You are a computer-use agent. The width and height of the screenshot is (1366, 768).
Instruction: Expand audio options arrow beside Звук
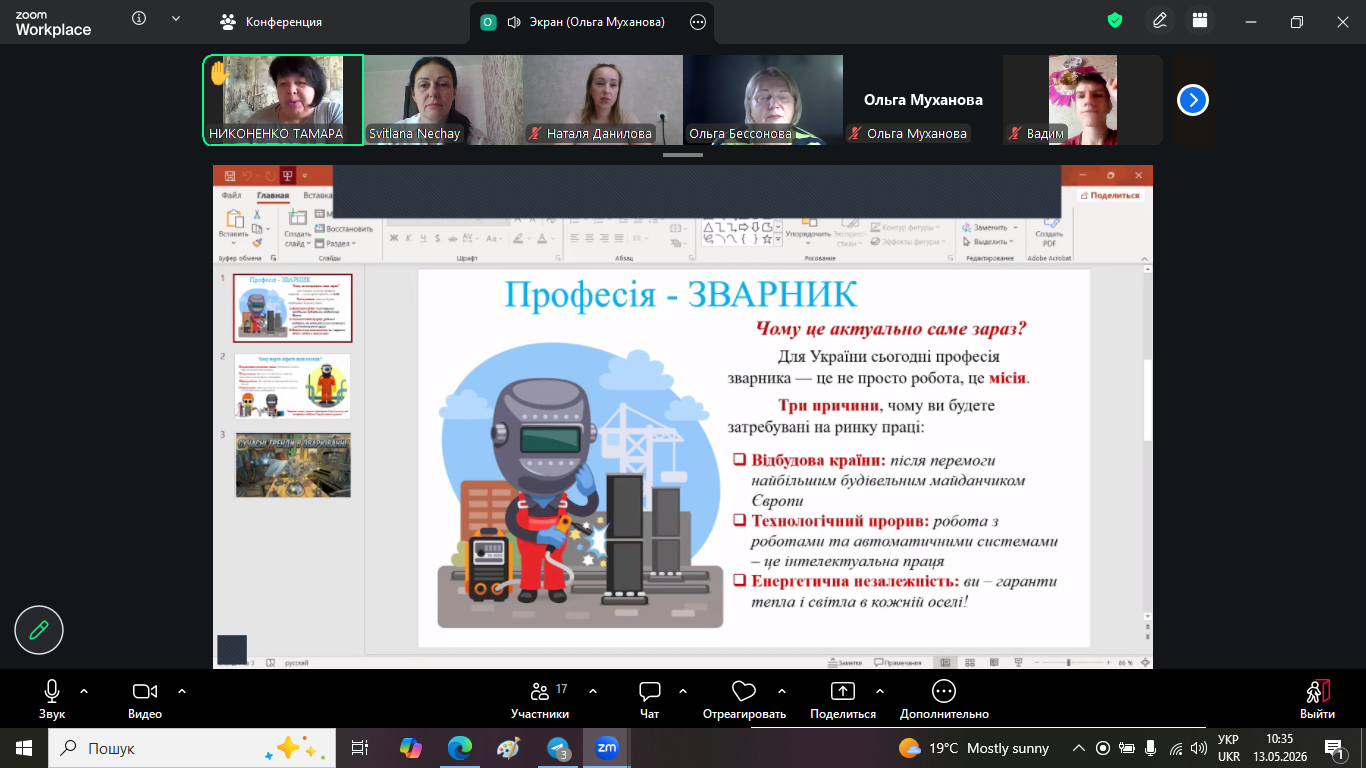click(x=84, y=690)
